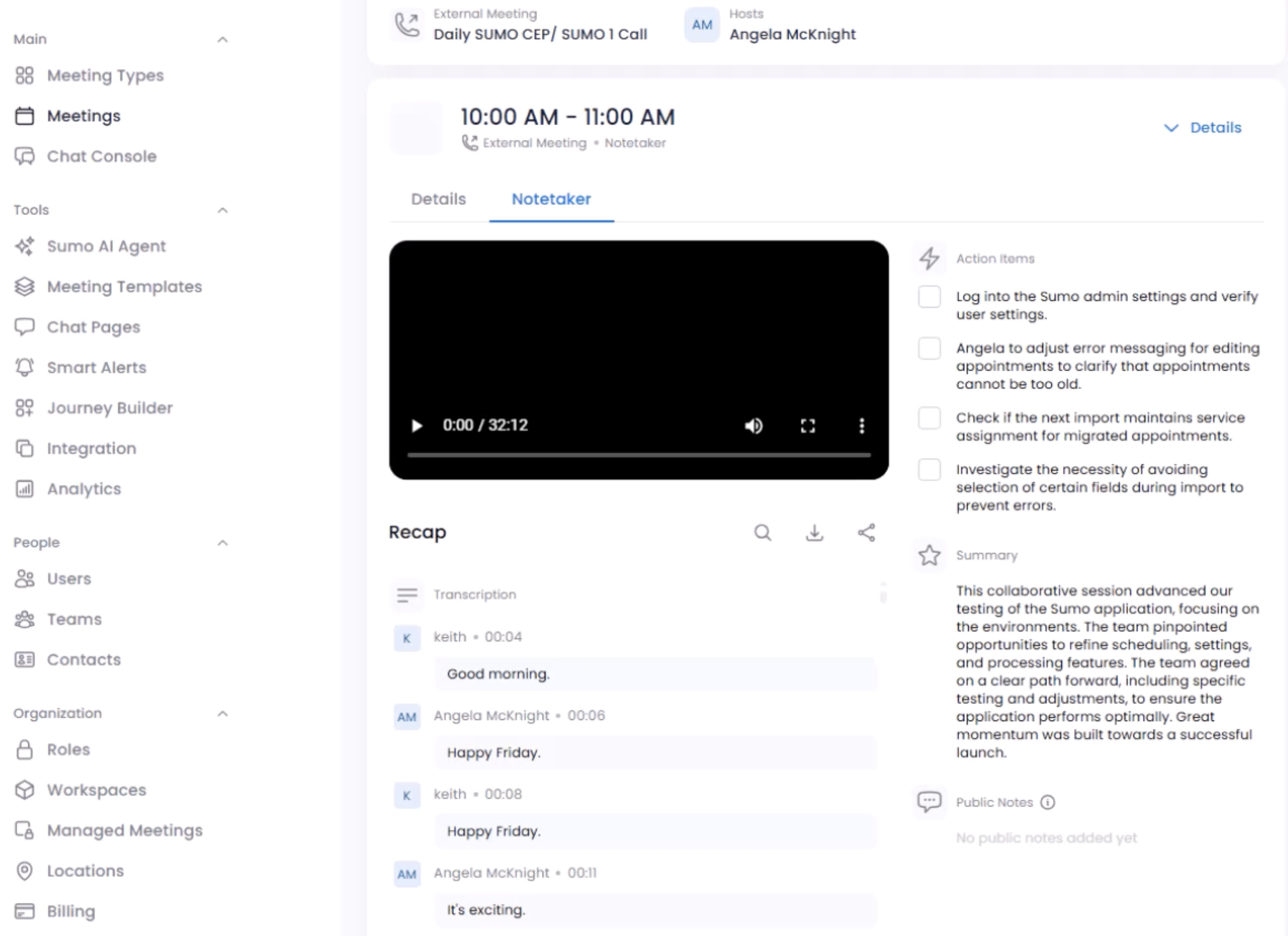Select the Notetaker tab
1288x936 pixels.
tap(551, 199)
